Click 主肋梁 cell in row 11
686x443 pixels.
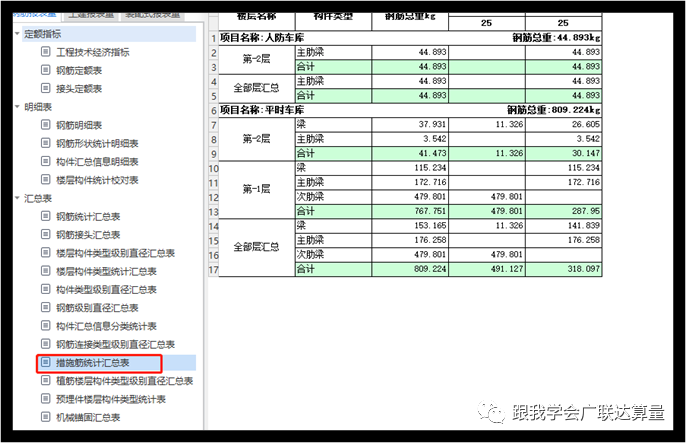(333, 182)
